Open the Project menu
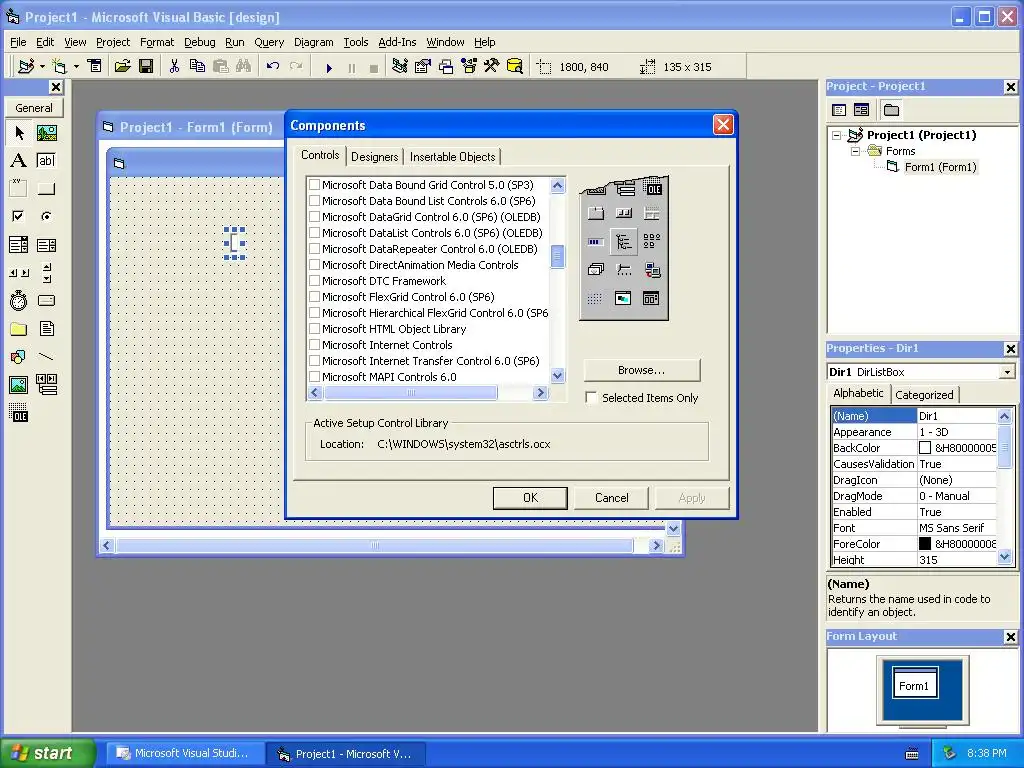1024x768 pixels. (x=113, y=42)
